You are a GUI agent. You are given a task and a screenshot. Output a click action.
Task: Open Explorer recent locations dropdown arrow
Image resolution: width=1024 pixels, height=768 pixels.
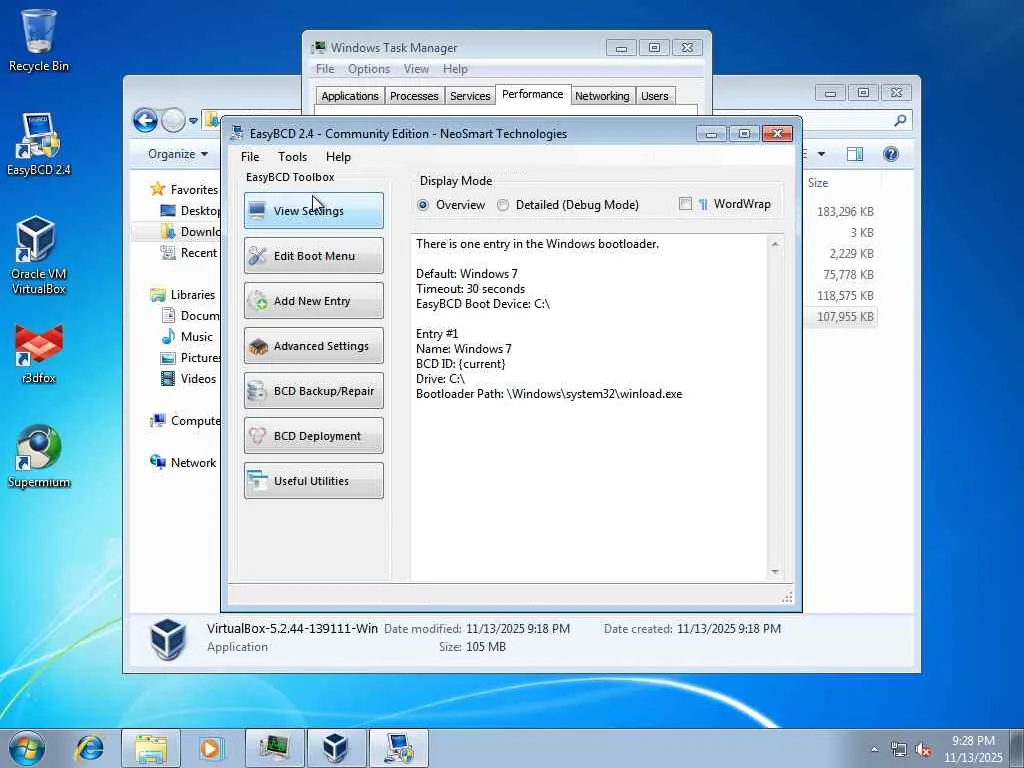193,120
